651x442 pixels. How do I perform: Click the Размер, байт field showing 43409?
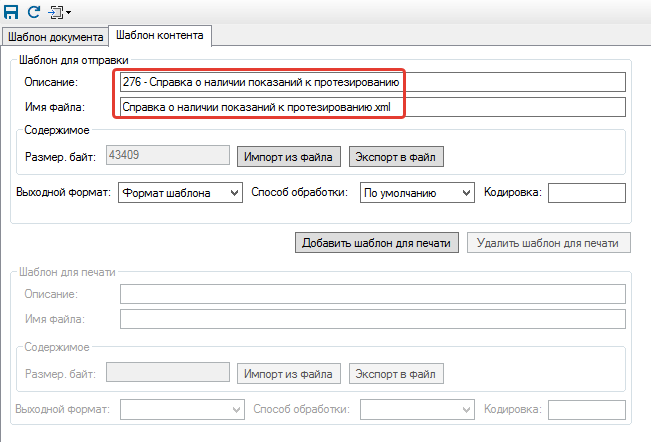[168, 155]
